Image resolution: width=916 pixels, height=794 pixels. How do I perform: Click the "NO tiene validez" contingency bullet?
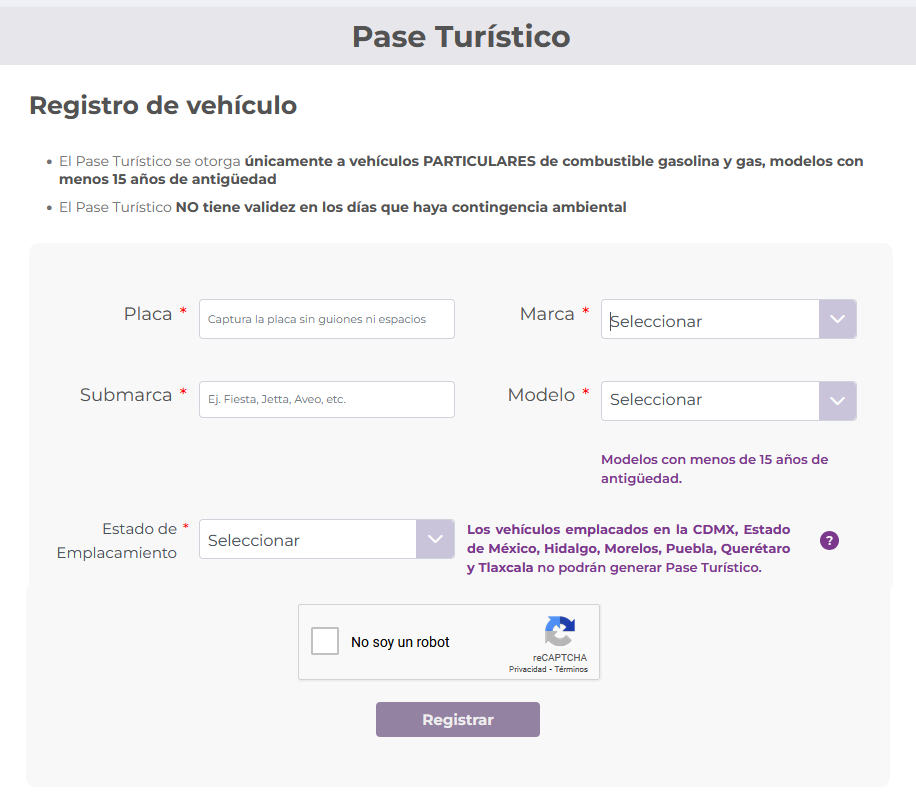point(342,207)
